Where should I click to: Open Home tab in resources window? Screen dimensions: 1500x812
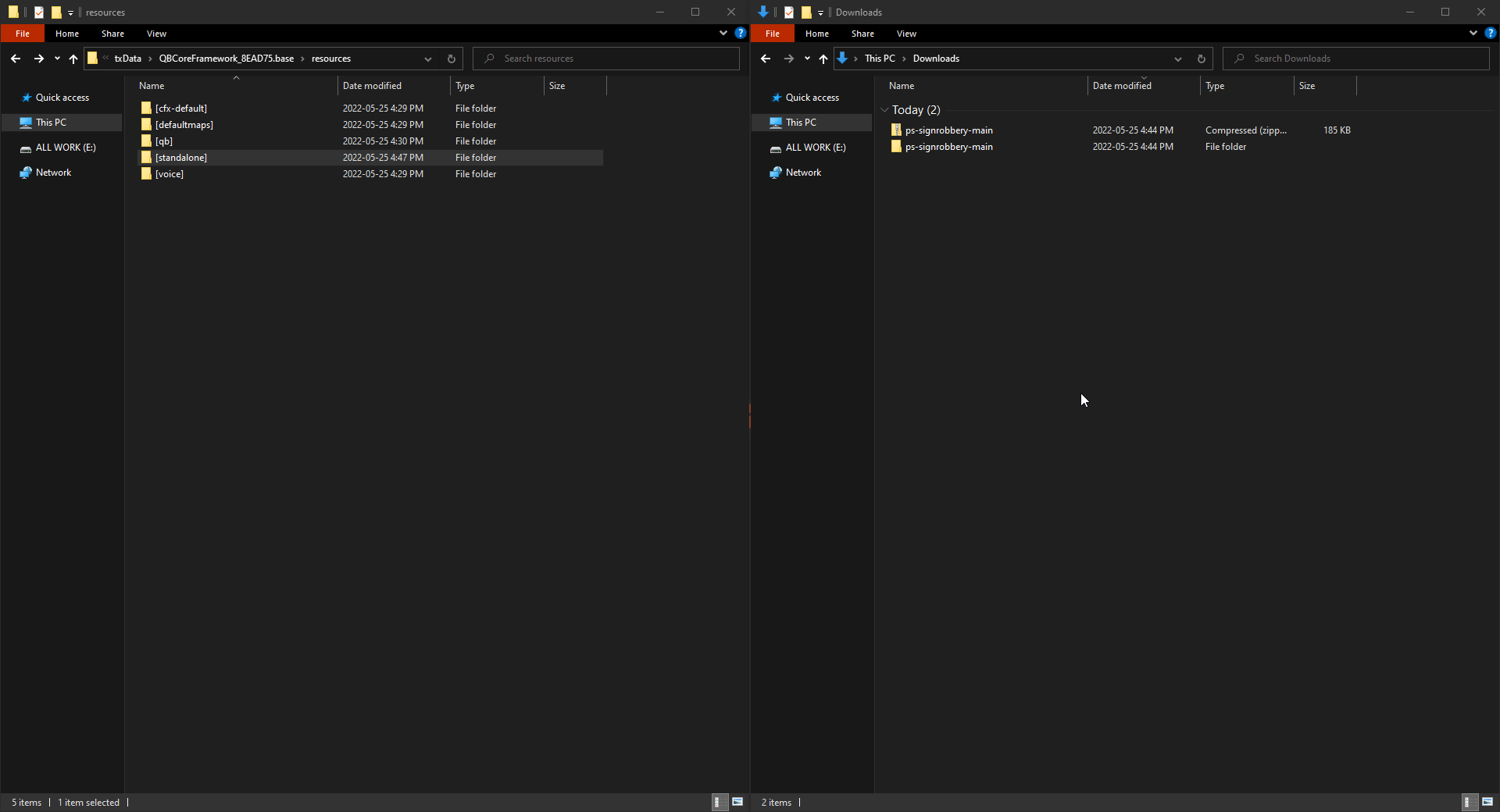[x=67, y=34]
